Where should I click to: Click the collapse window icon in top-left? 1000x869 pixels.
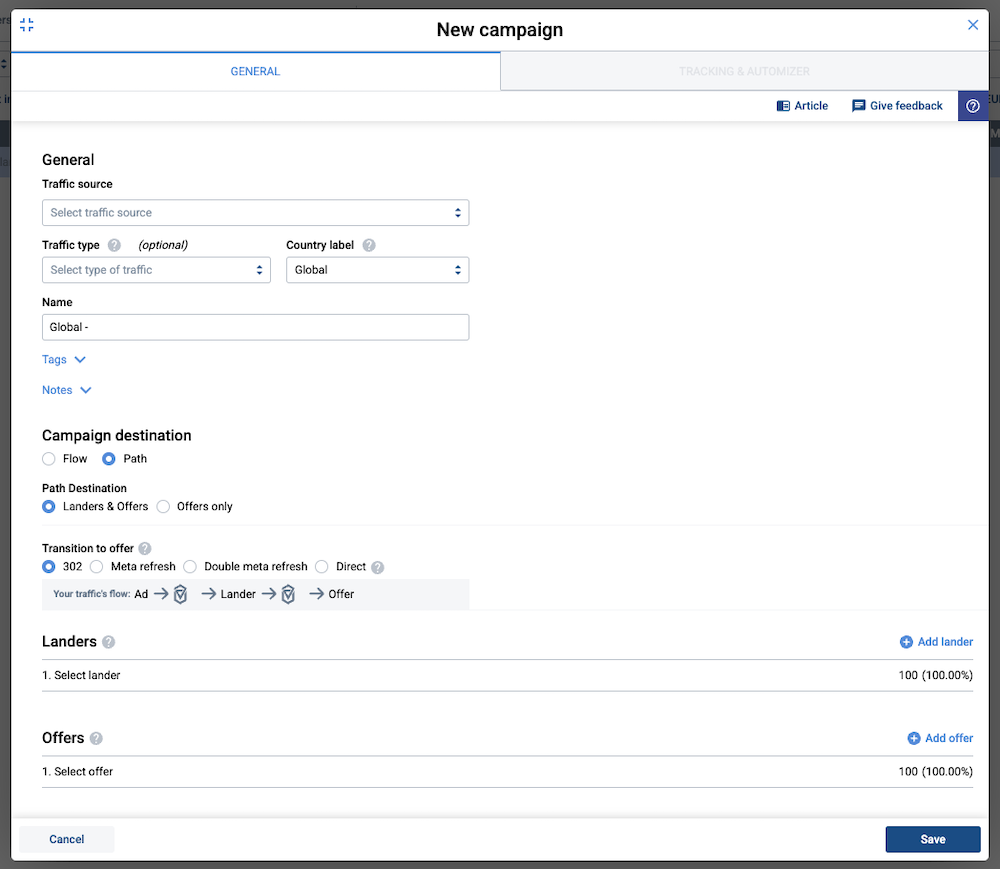click(x=27, y=25)
